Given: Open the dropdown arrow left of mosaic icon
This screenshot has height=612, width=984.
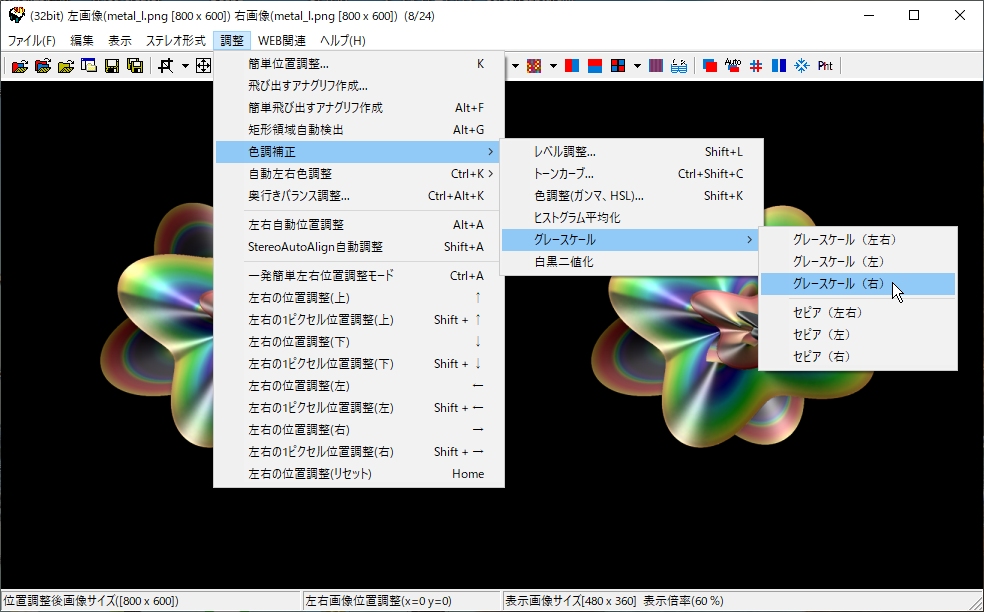Looking at the screenshot, I should click(x=515, y=66).
